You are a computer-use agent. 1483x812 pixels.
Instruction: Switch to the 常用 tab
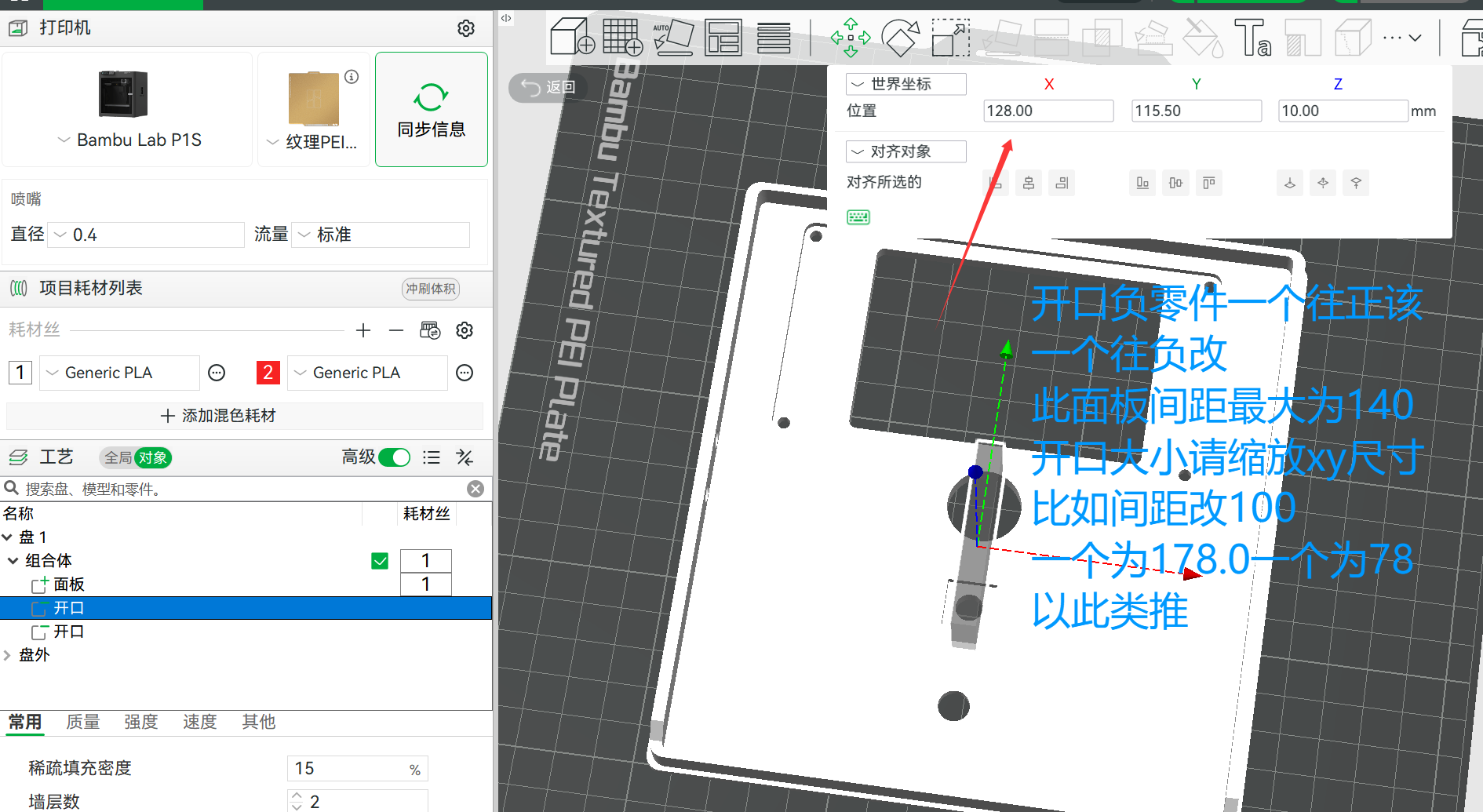tap(25, 722)
